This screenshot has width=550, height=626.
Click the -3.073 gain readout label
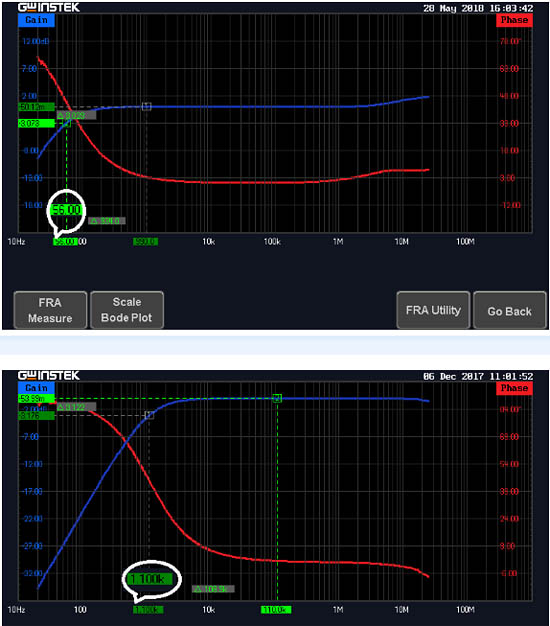point(36,123)
